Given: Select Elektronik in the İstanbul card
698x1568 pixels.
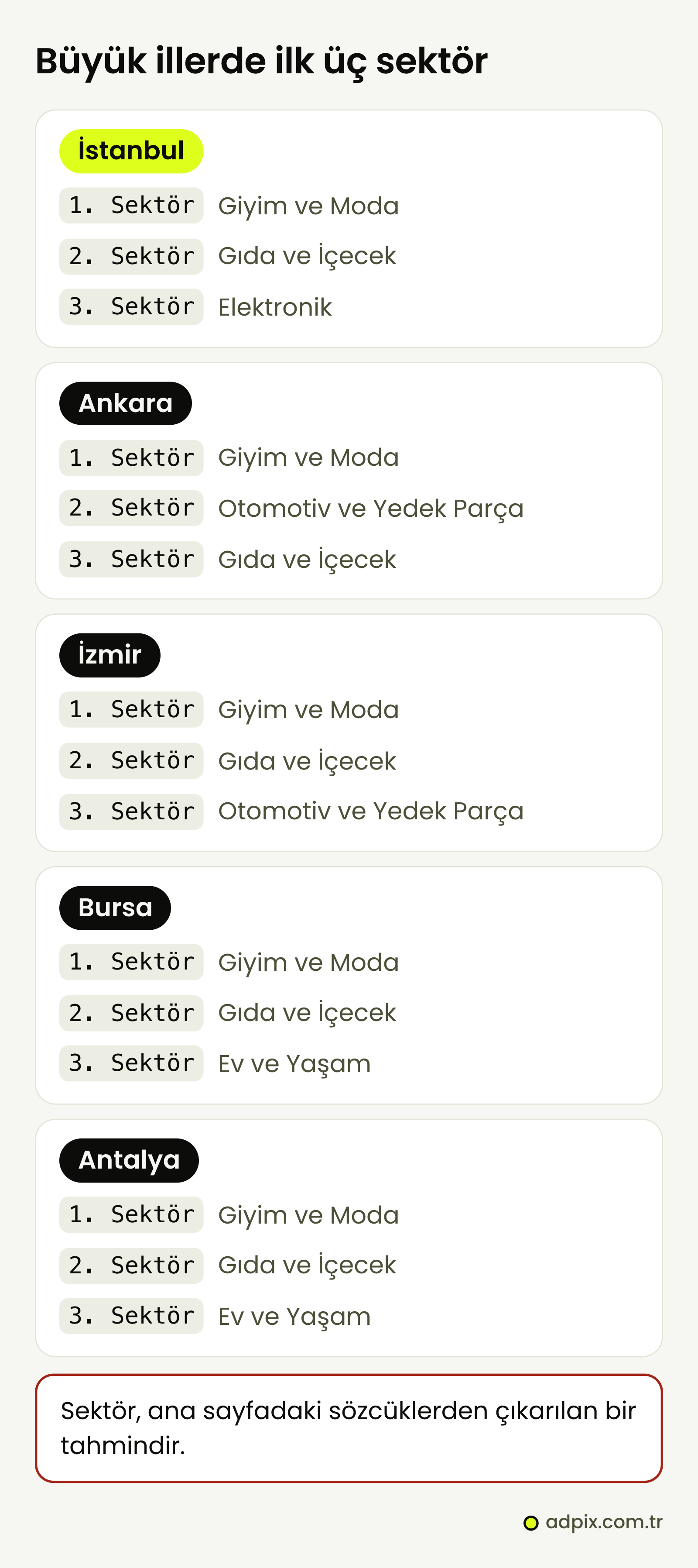Looking at the screenshot, I should 275,307.
